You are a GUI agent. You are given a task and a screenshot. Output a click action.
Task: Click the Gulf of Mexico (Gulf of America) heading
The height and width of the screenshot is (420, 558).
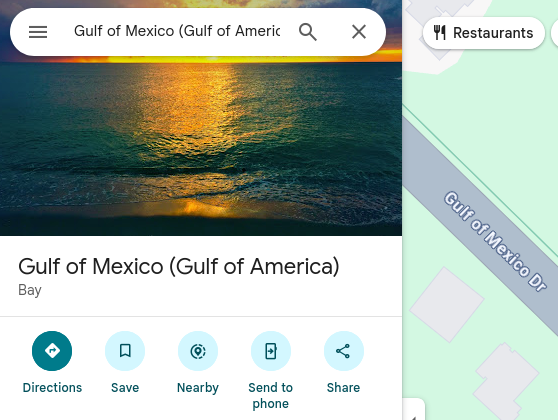tap(179, 267)
